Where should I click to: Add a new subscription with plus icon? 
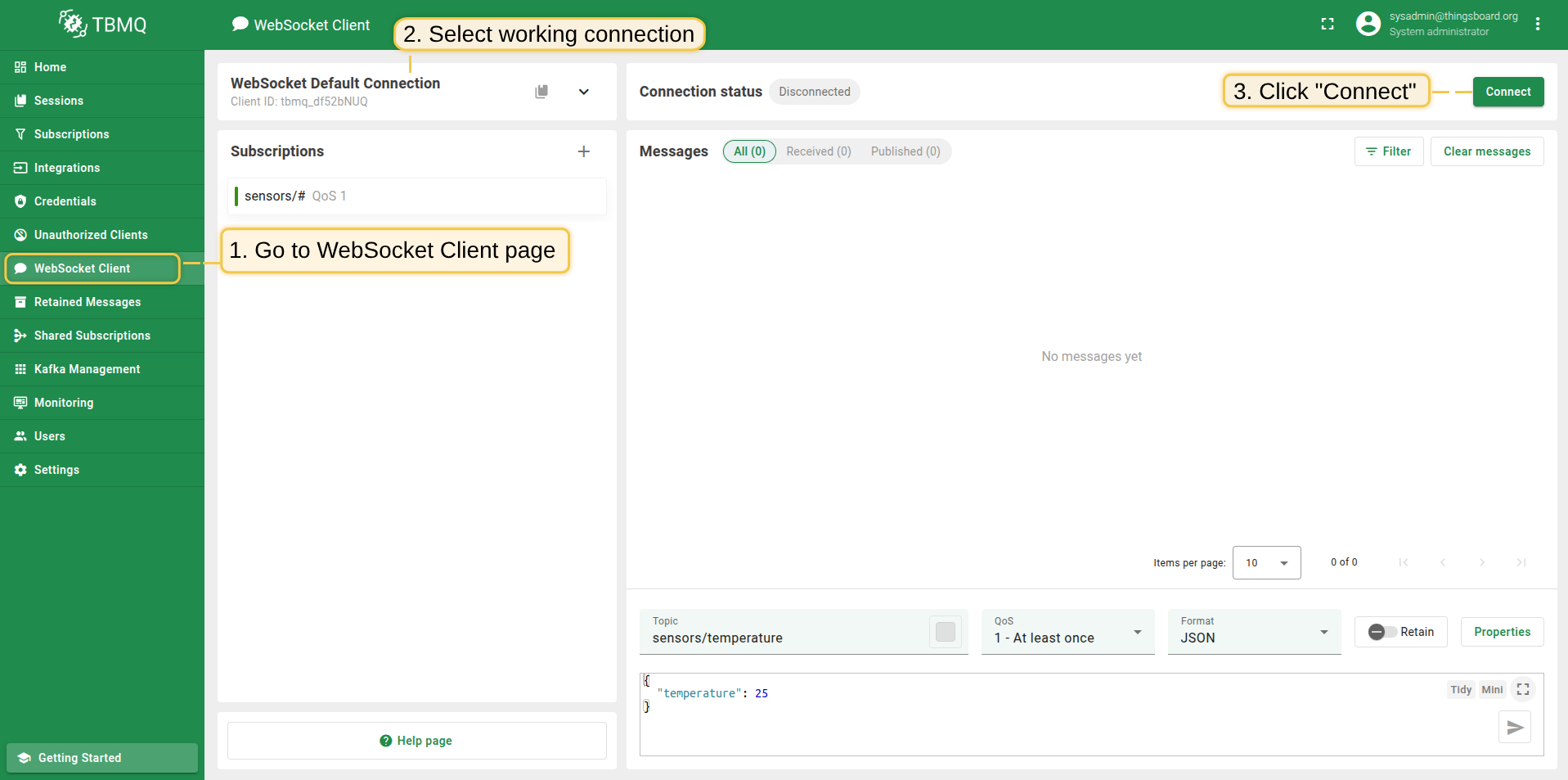coord(583,151)
